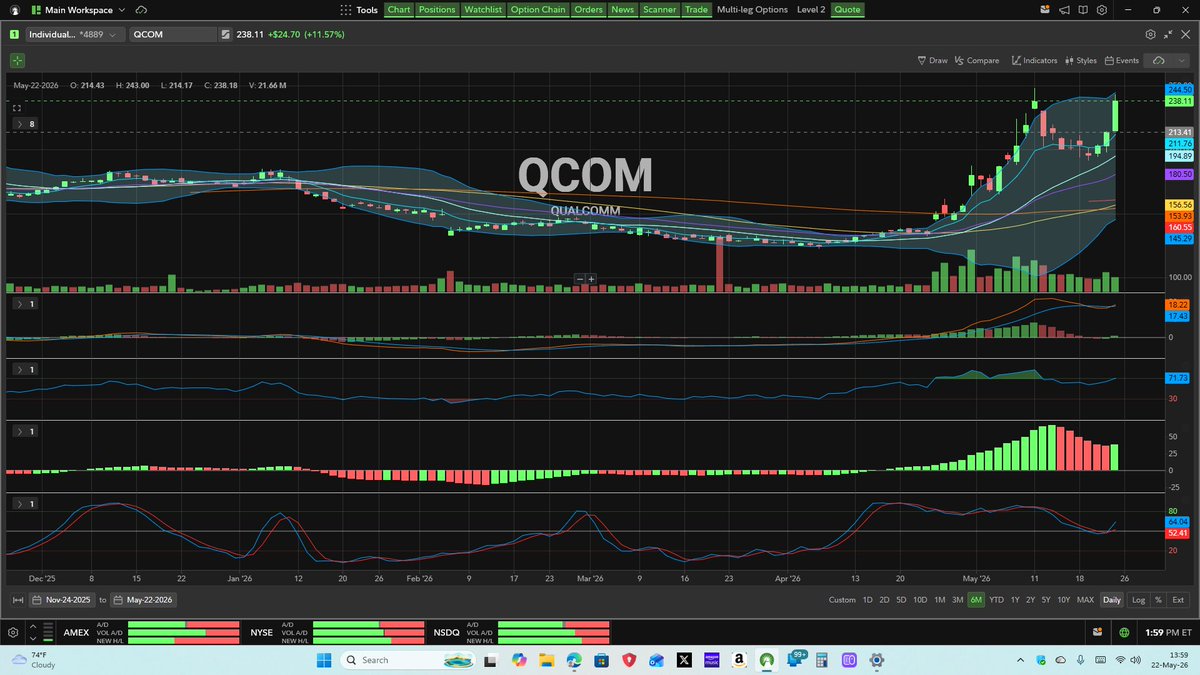Toggle extended hours Ext button
Screen dimensions: 1200x675
1178,600
